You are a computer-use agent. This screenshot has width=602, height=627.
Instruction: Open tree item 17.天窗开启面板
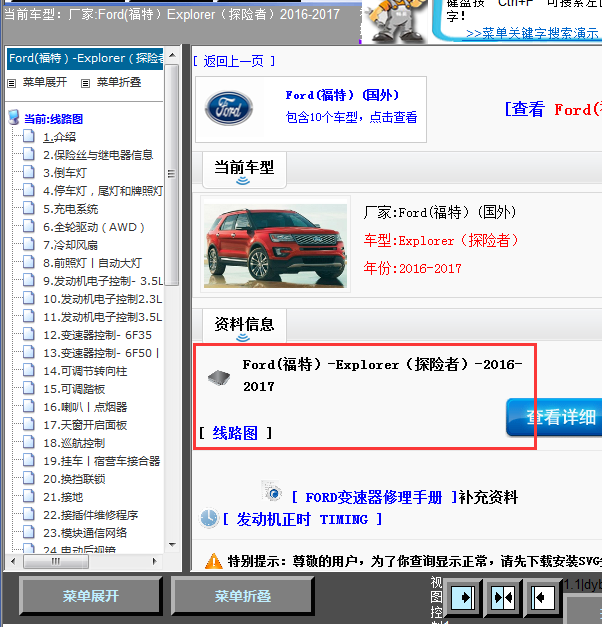pos(85,425)
